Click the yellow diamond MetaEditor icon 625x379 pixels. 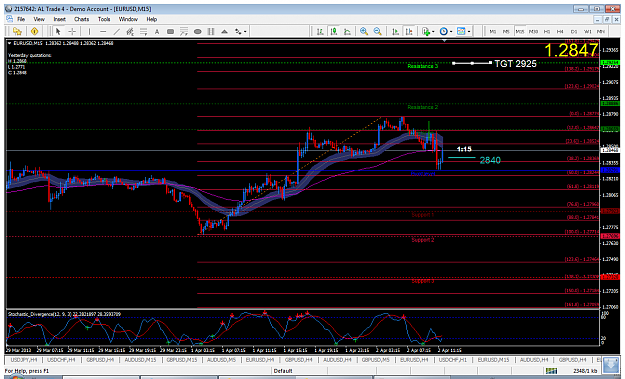[x=34, y=31]
